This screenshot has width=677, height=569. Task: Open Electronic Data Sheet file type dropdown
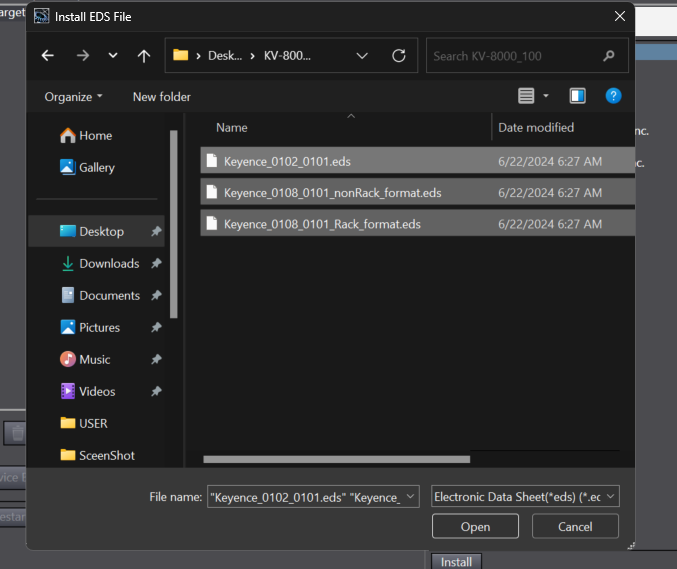pyautogui.click(x=525, y=496)
